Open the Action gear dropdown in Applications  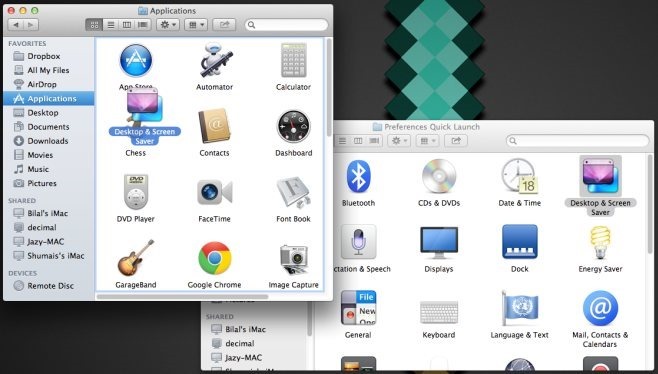pyautogui.click(x=168, y=25)
